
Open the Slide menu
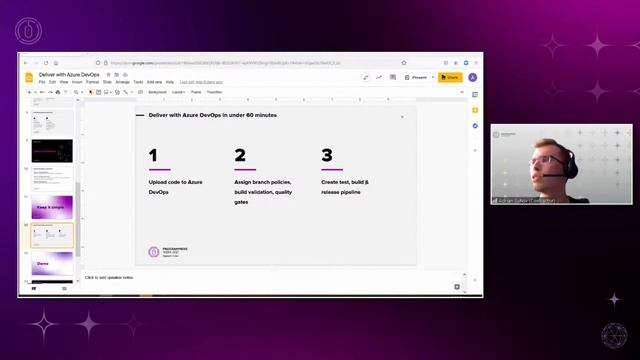(x=107, y=82)
